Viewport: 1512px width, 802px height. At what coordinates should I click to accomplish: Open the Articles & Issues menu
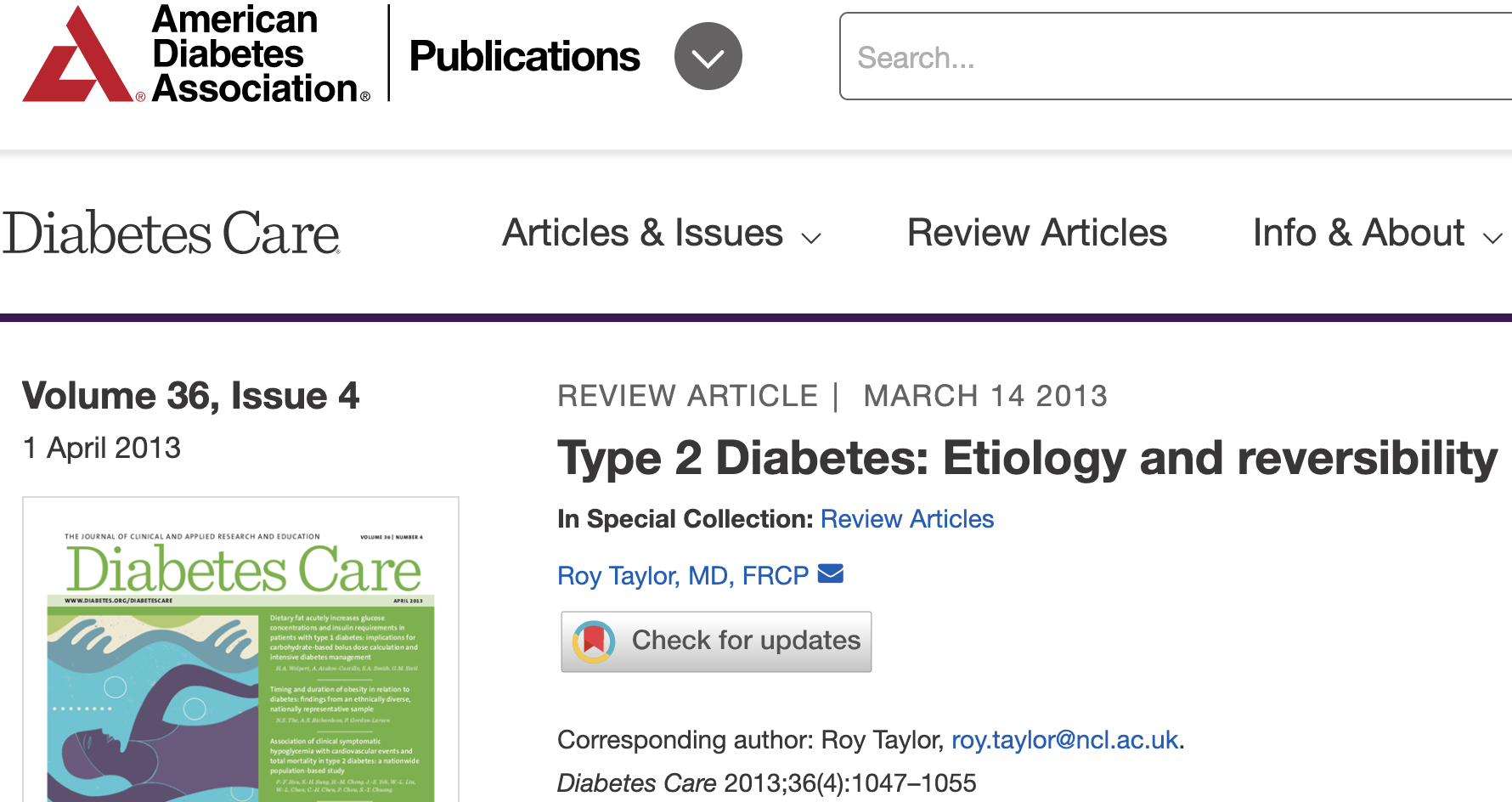coord(642,234)
